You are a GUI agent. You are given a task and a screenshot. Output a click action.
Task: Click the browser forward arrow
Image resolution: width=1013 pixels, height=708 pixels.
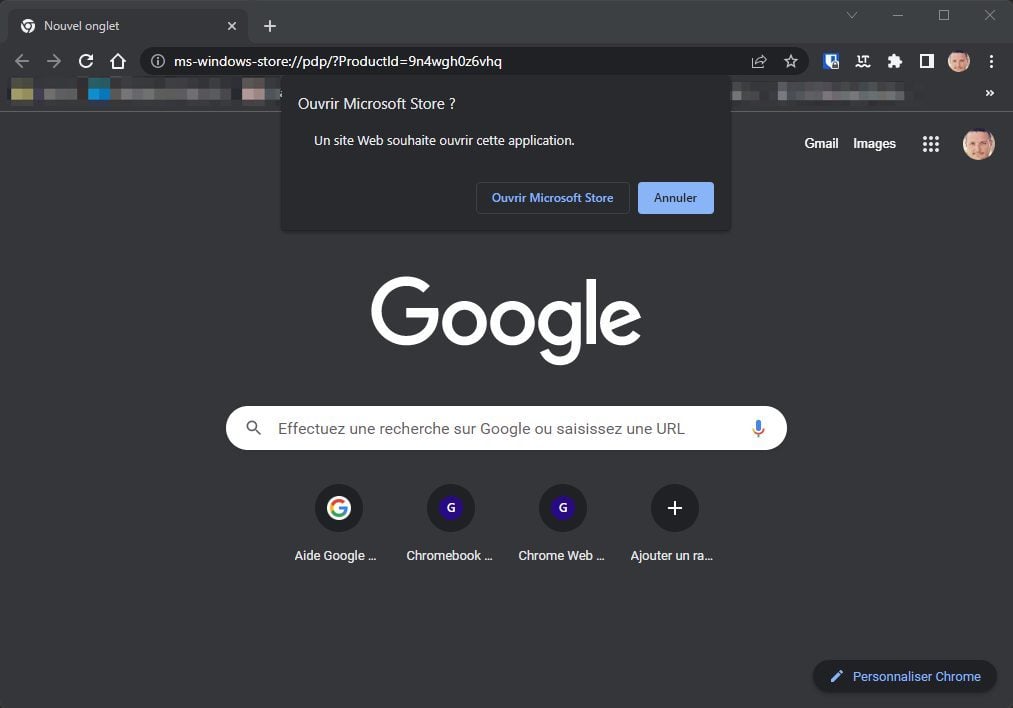click(54, 61)
